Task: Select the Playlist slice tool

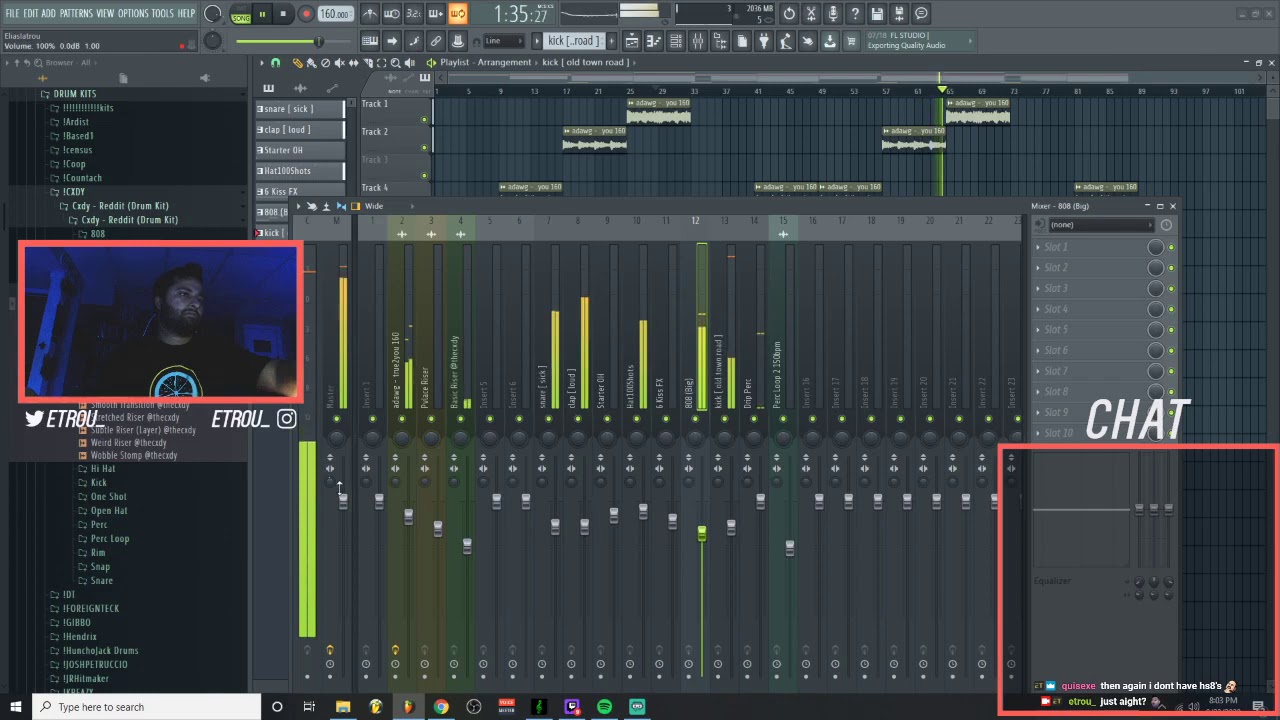Action: [368, 63]
